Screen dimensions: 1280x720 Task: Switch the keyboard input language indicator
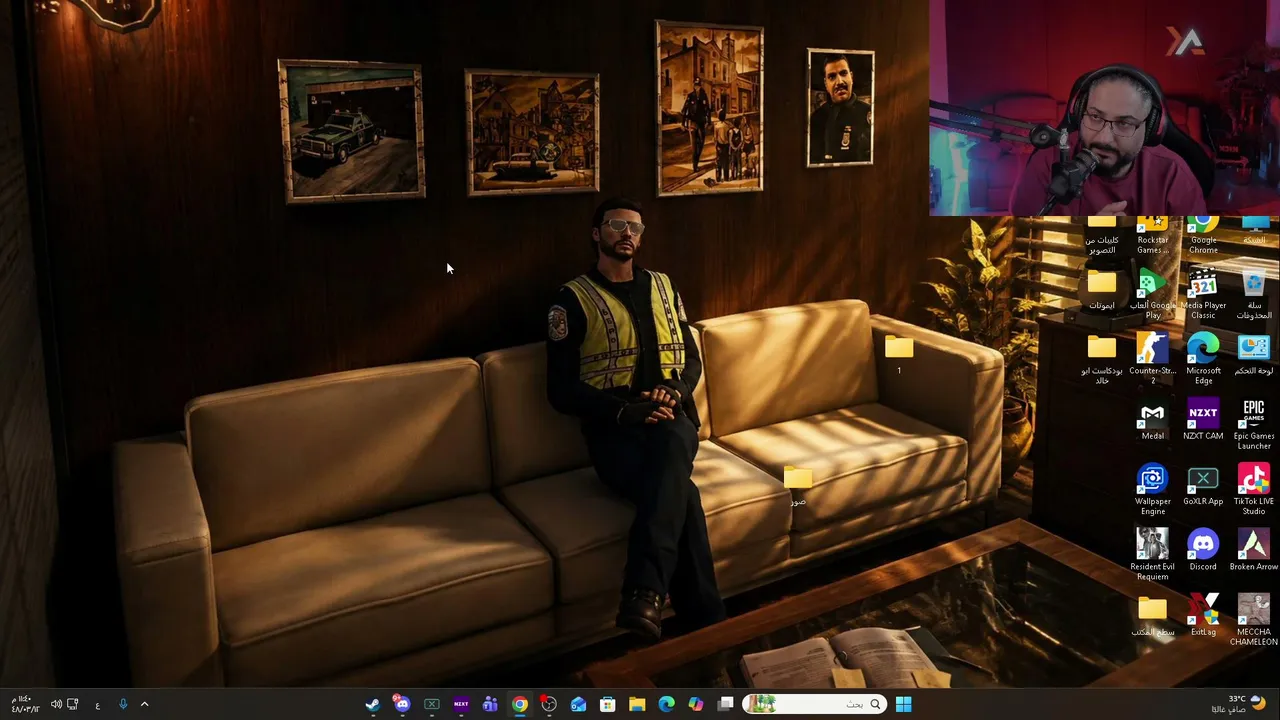pyautogui.click(x=97, y=704)
